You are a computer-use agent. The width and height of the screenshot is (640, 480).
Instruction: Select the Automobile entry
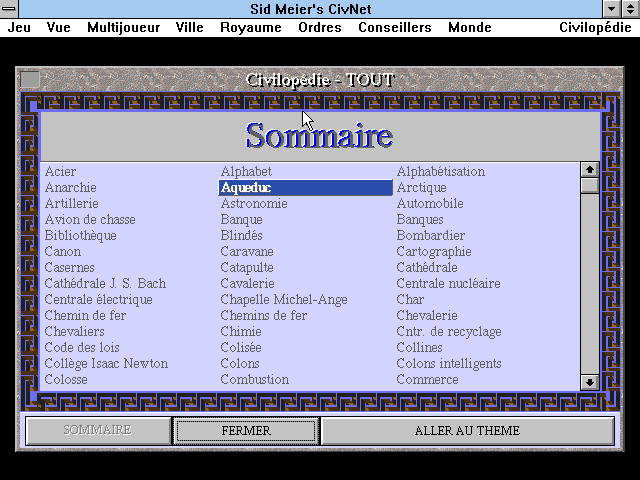point(430,203)
